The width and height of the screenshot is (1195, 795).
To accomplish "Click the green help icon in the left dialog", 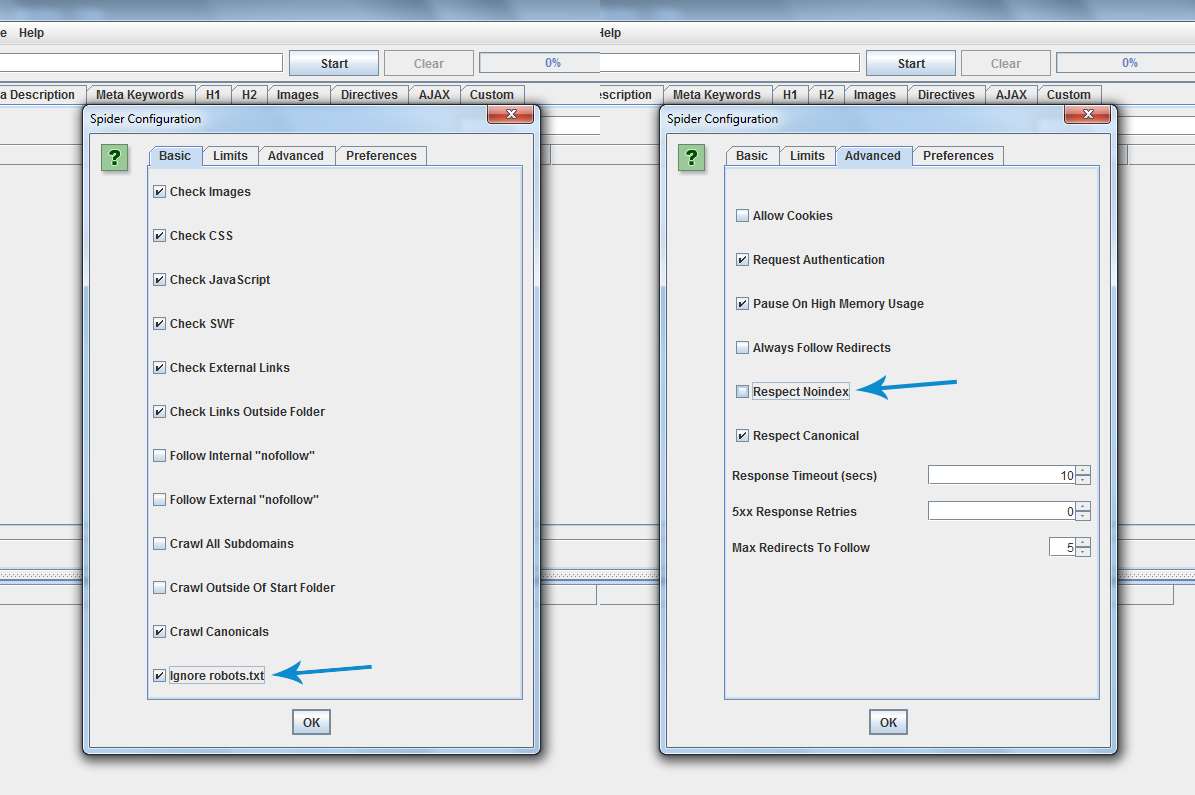I will coord(115,158).
